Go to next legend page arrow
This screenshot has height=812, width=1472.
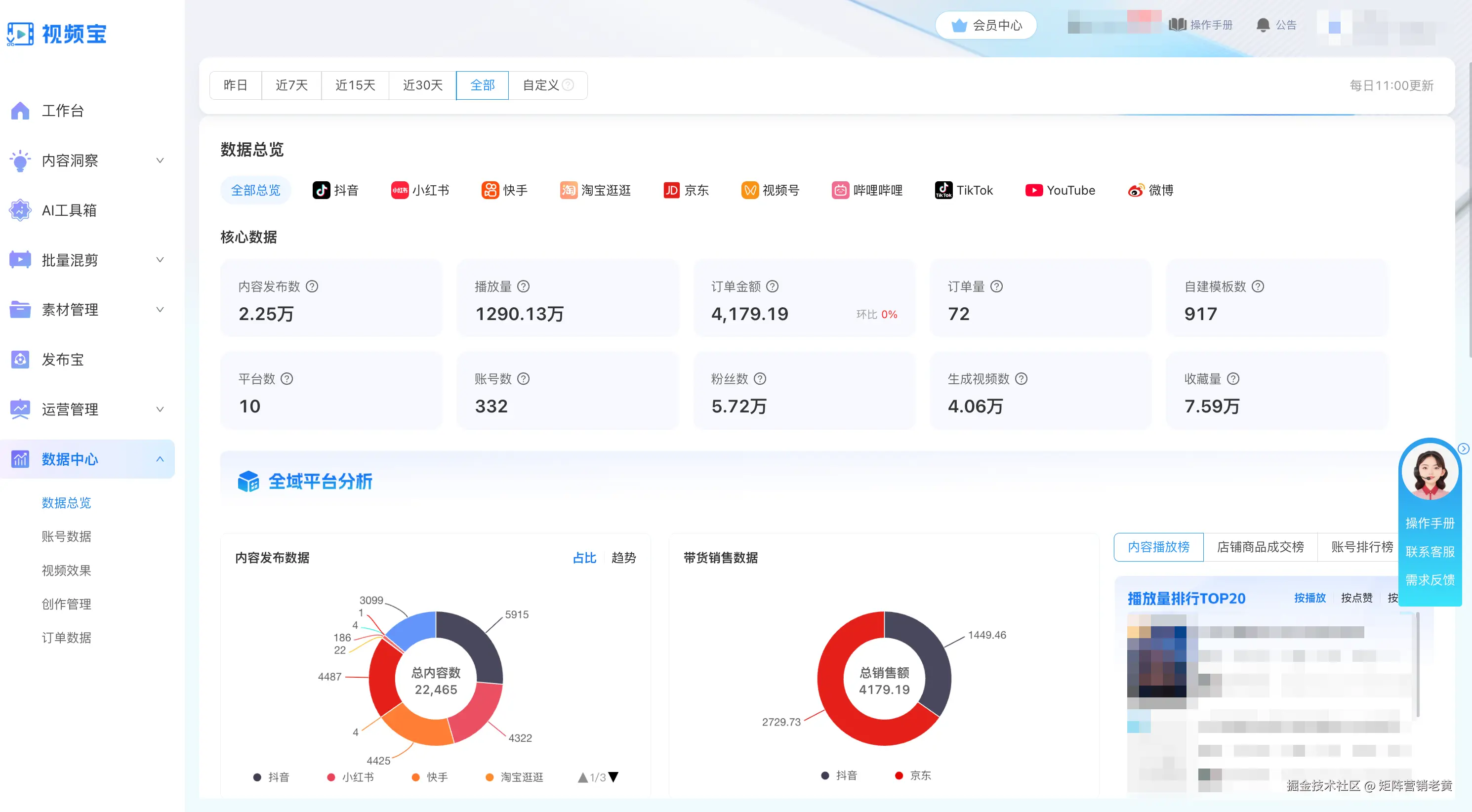[x=613, y=777]
